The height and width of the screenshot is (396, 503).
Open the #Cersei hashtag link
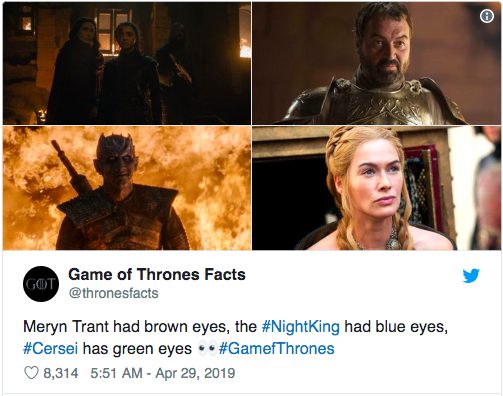pyautogui.click(x=50, y=349)
